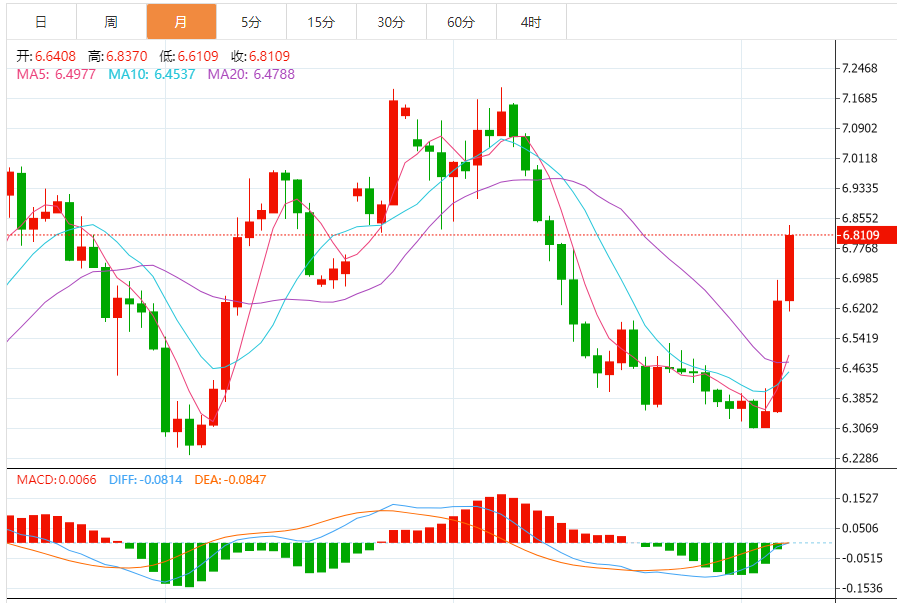This screenshot has width=897, height=603.
Task: Click the 7.1685 price axis label
Action: click(859, 98)
